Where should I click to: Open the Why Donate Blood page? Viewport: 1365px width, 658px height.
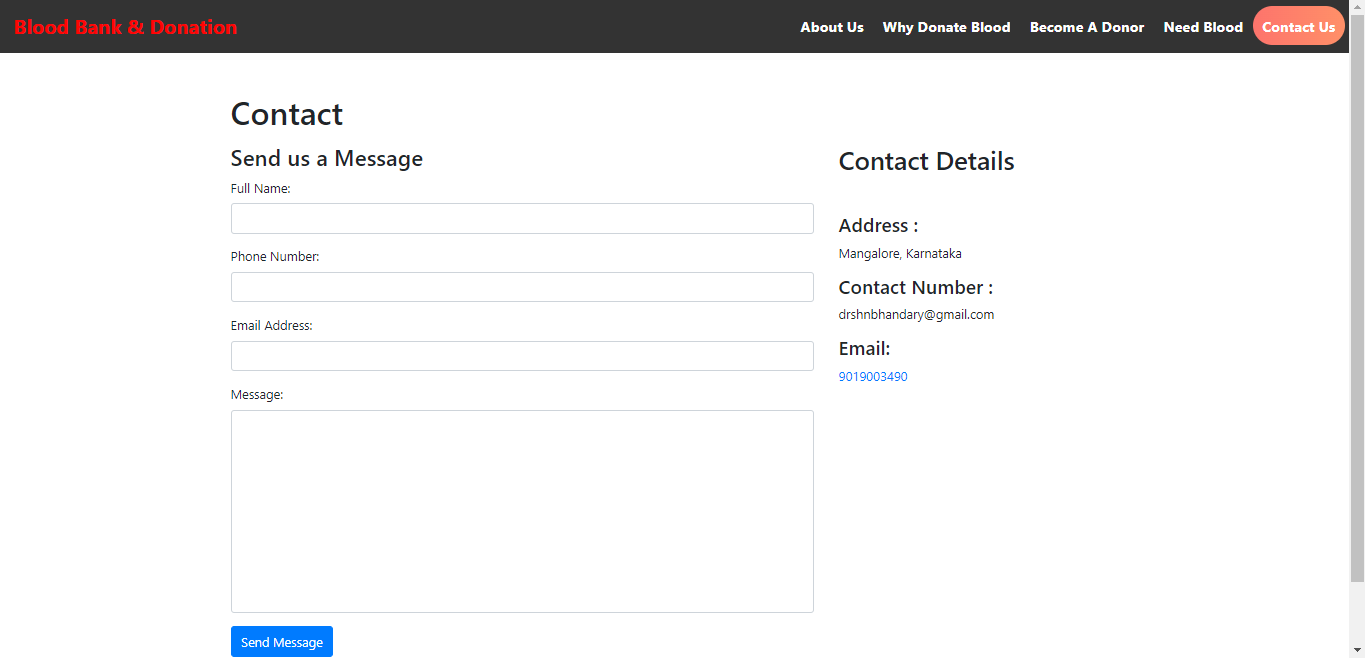pos(946,27)
